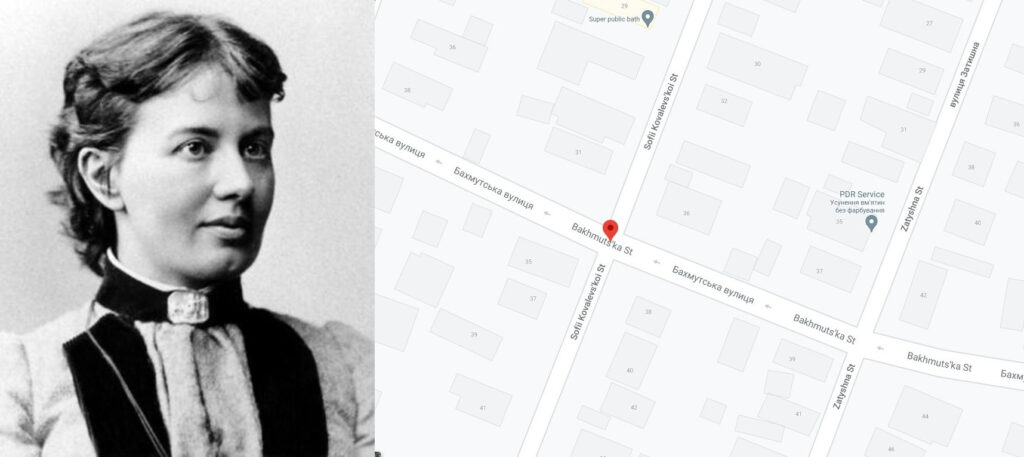1024x457 pixels.
Task: Open the Super public bath place label
Action: coord(613,19)
